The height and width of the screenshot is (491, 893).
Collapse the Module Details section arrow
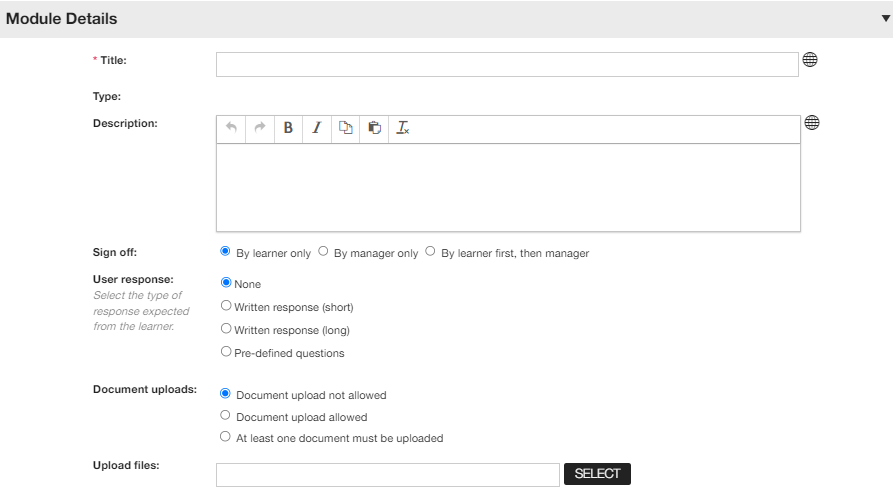[x=886, y=18]
